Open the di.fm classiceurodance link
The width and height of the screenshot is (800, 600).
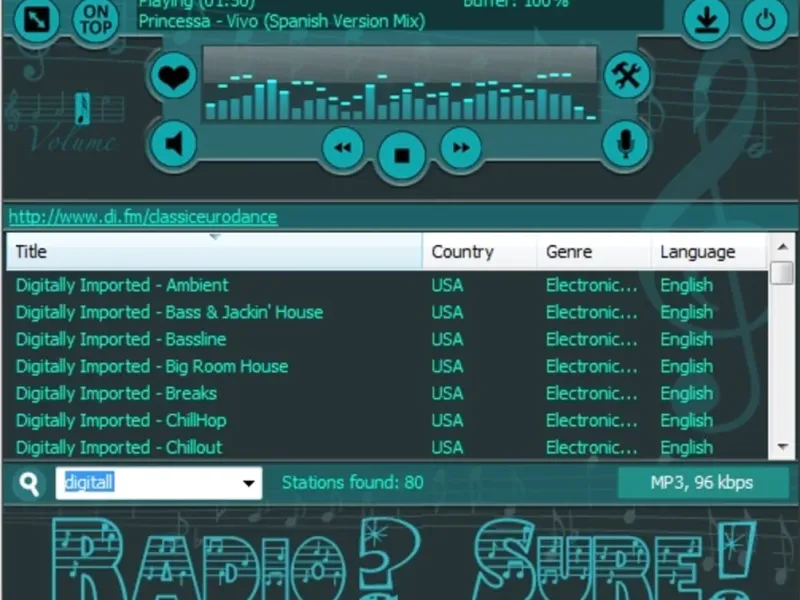click(143, 217)
